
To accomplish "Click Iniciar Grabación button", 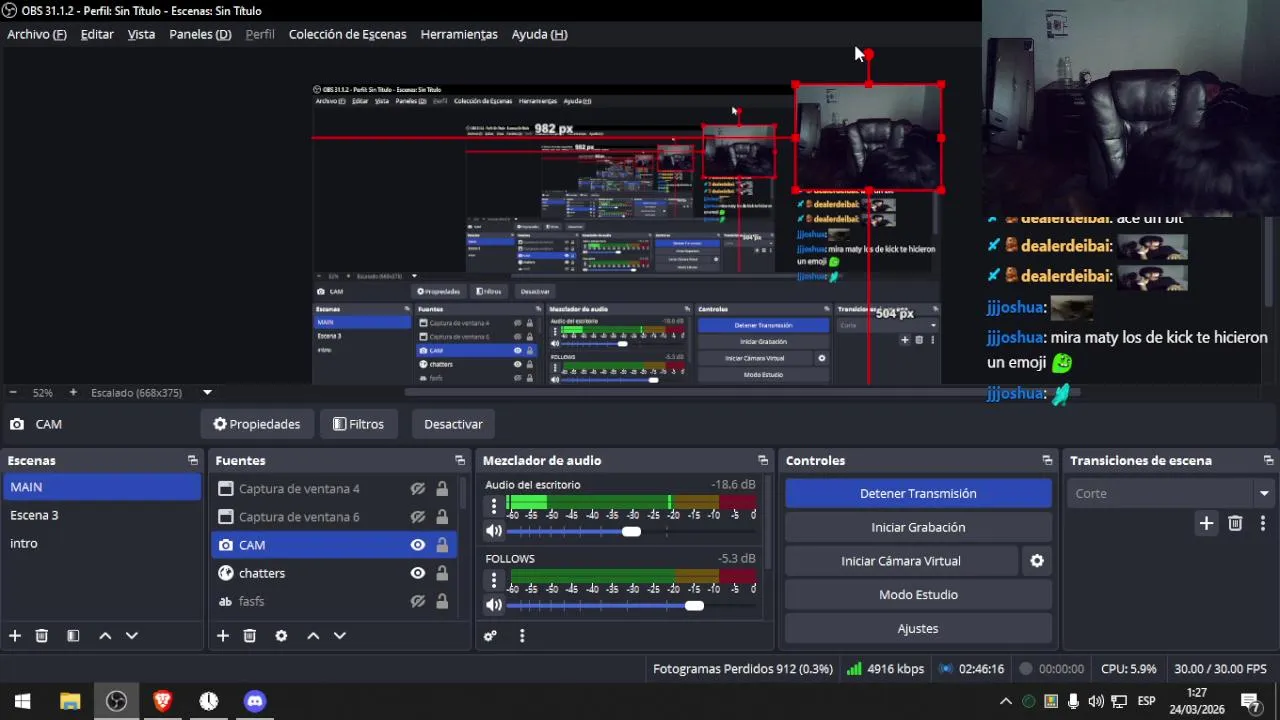I will tap(918, 527).
